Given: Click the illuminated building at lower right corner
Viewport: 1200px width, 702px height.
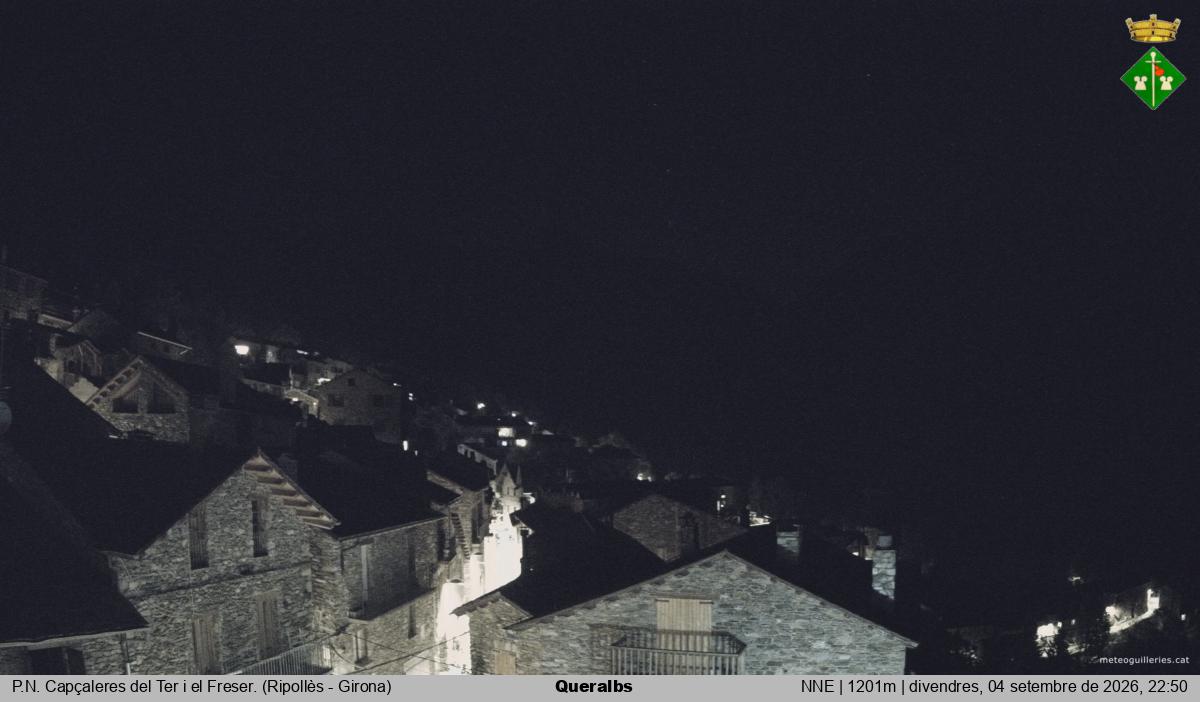Looking at the screenshot, I should (1130, 610).
